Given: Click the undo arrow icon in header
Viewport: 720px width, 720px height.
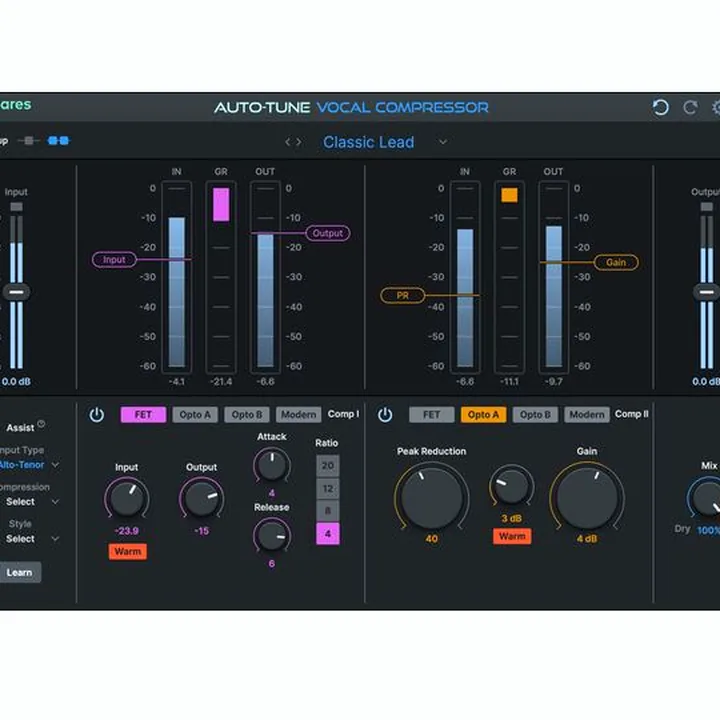Looking at the screenshot, I should coord(660,107).
